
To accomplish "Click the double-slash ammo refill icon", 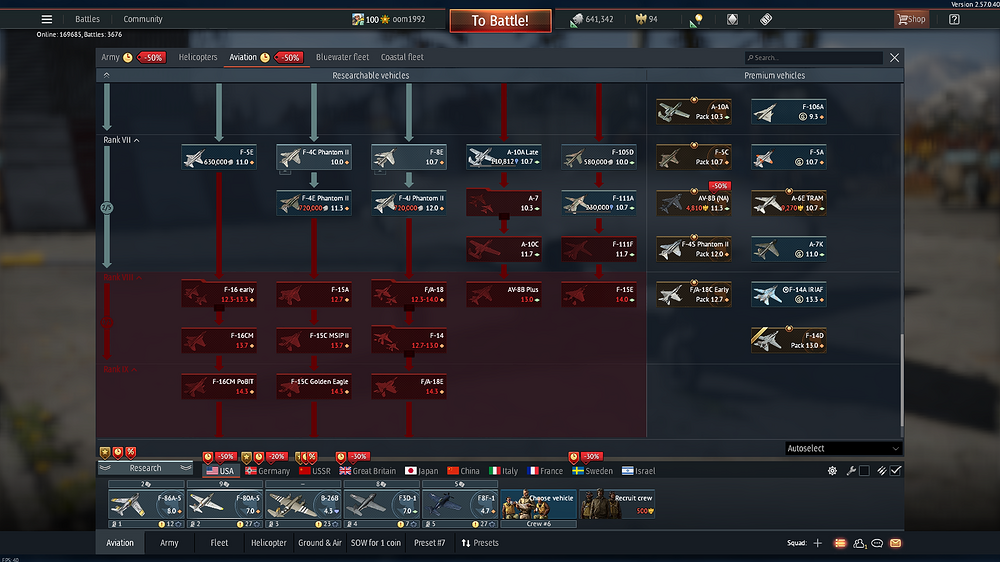I will click(881, 471).
